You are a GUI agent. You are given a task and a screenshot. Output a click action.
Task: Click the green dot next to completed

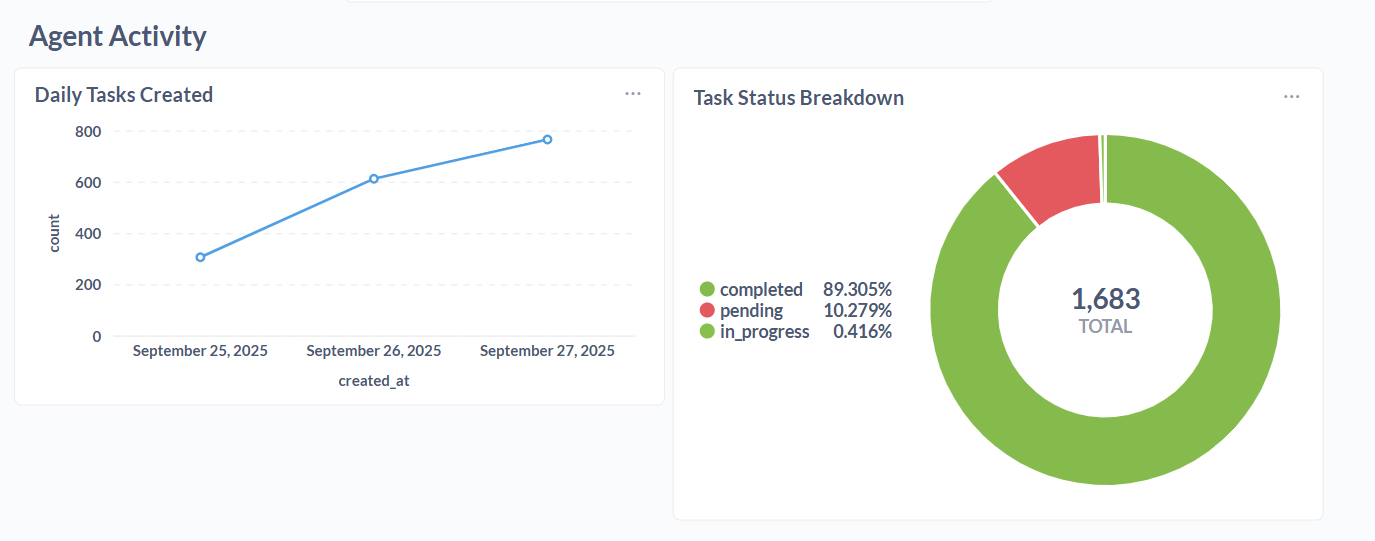pyautogui.click(x=707, y=290)
